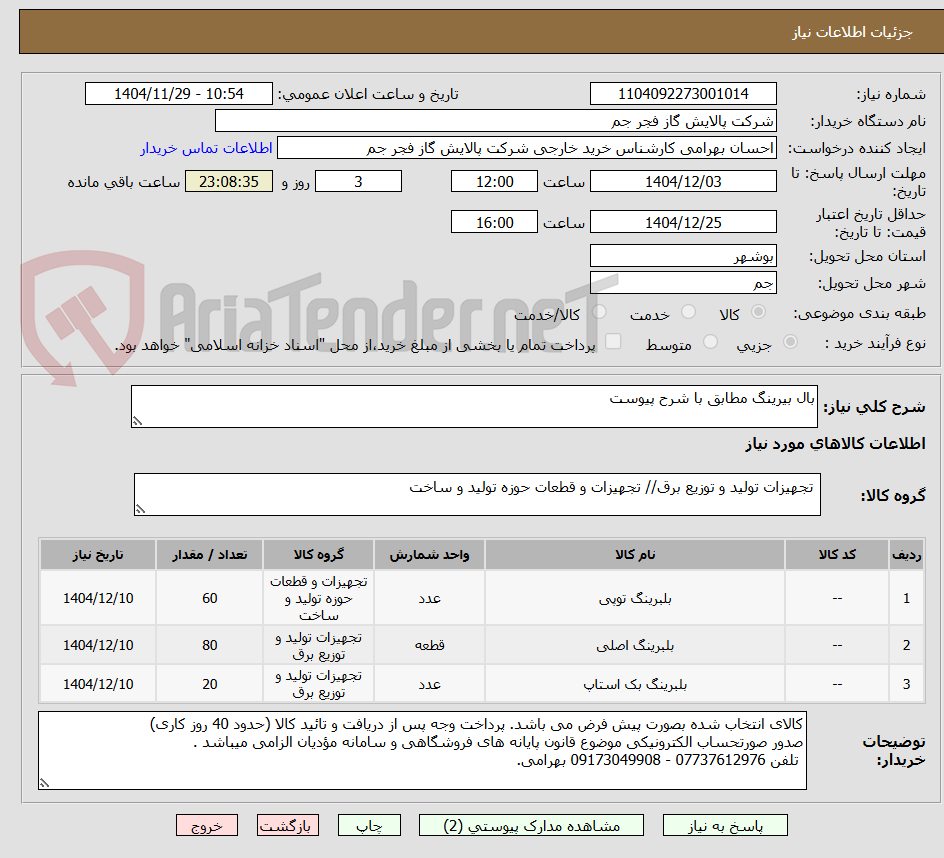
Task: Click the ردیف column header
Action: coord(906,555)
